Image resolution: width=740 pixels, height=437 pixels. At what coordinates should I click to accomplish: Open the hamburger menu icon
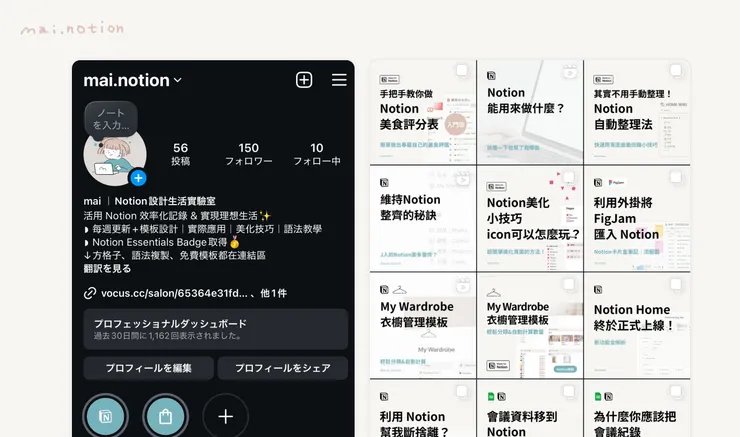339,80
